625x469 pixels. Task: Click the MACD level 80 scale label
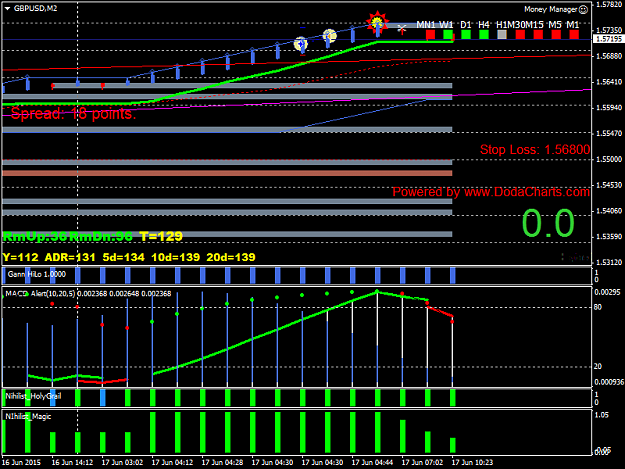coord(597,307)
